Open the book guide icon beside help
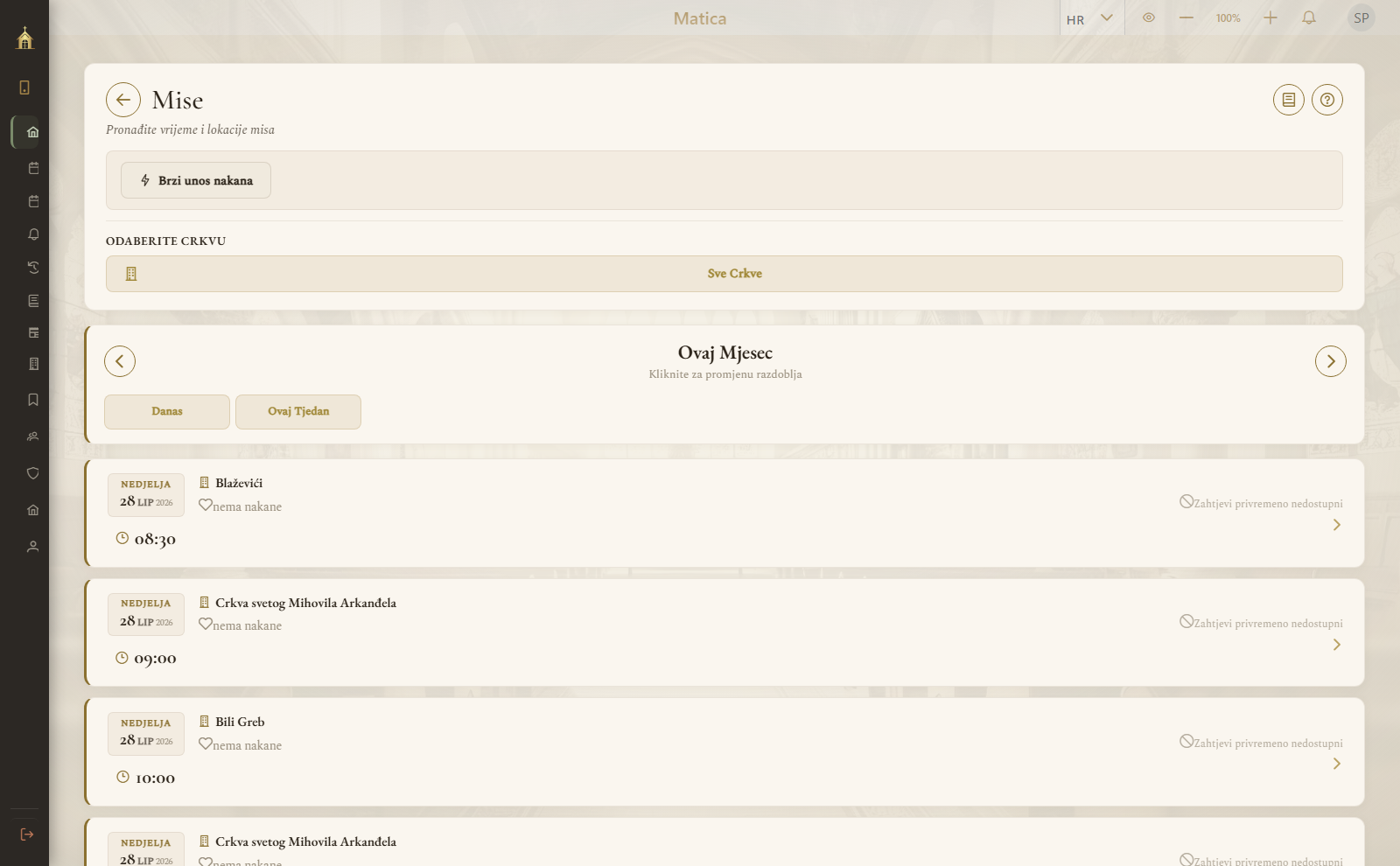Screen dimensions: 1400x866 click(1289, 100)
